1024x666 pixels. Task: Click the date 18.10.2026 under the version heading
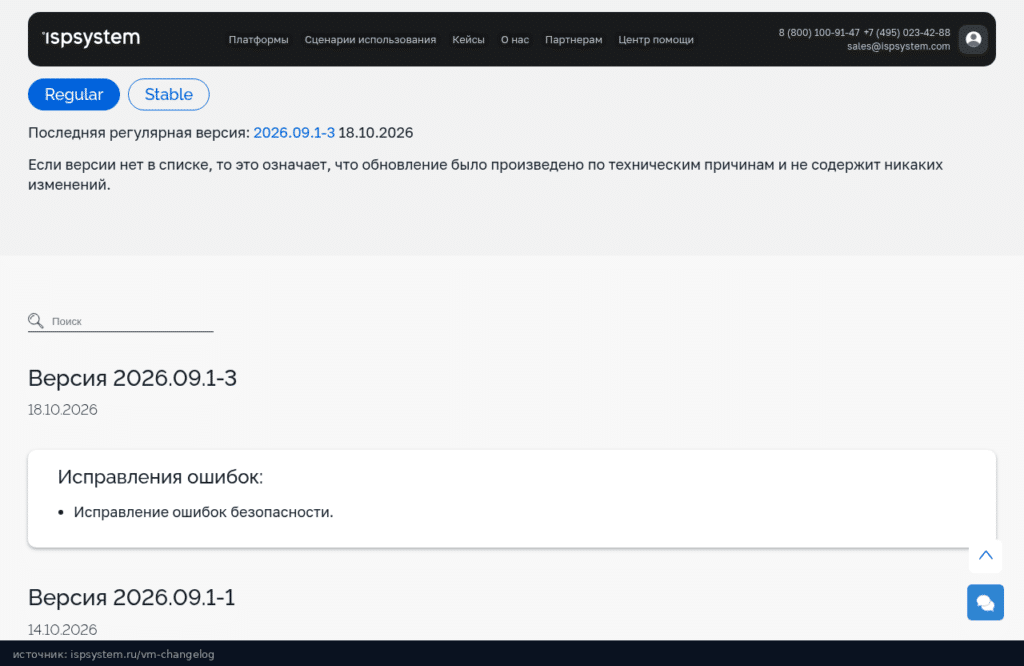(63, 410)
